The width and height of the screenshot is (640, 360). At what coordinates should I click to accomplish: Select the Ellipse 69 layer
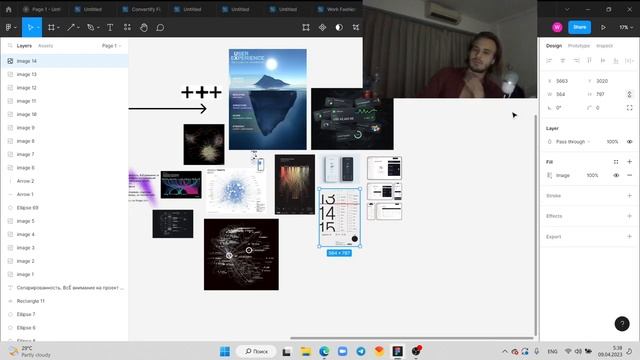coord(64,208)
